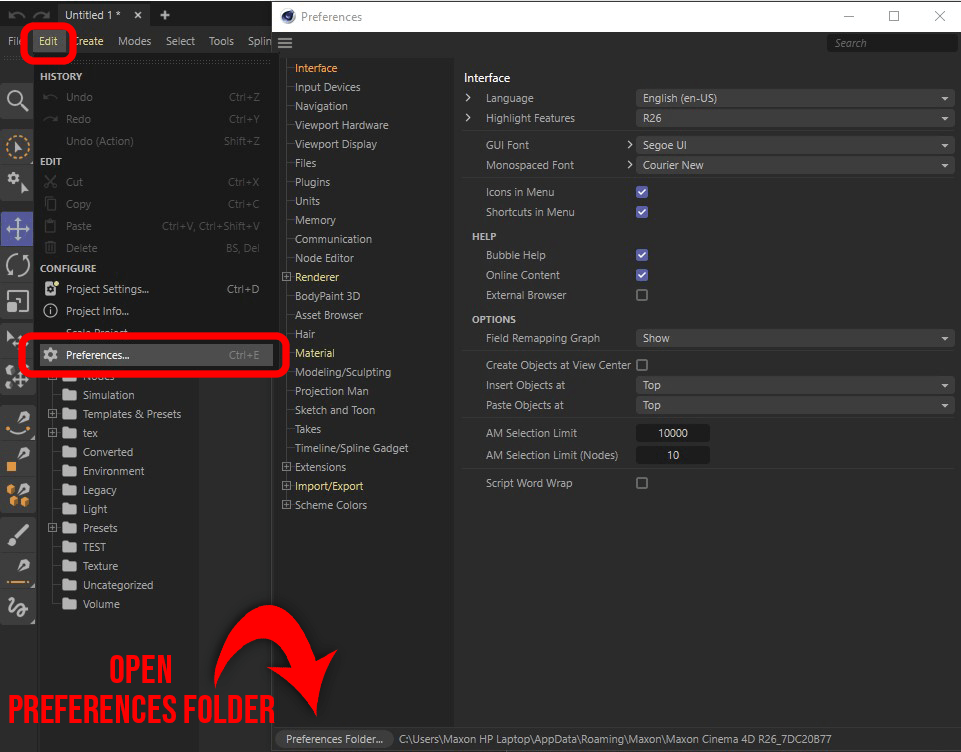The height and width of the screenshot is (752, 961).
Task: Expand the Renderer branch in the settings list
Action: click(x=286, y=276)
